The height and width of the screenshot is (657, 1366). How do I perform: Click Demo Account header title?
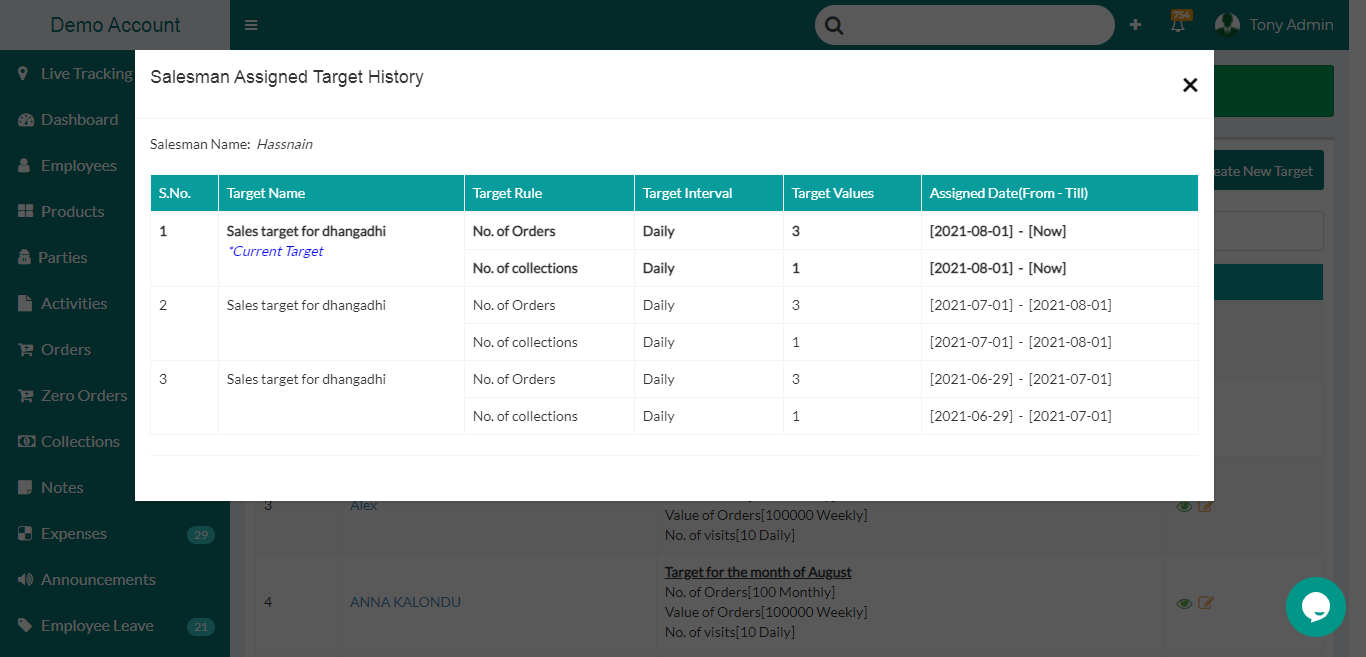click(115, 25)
